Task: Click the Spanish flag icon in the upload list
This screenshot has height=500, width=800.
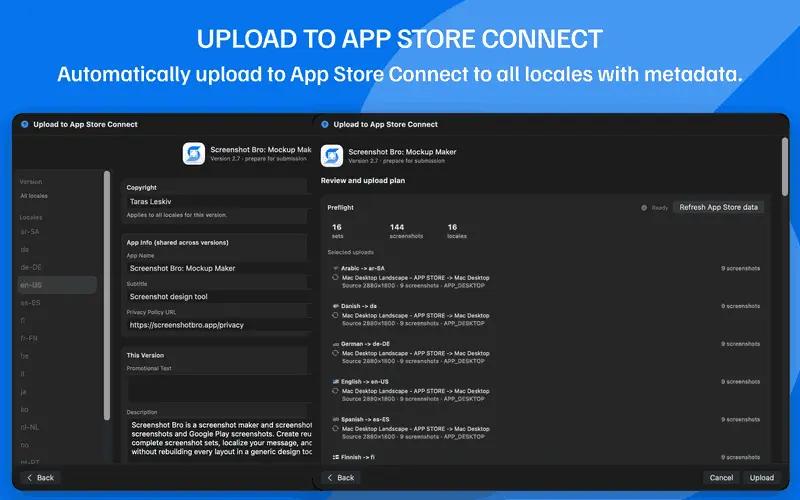Action: coord(336,419)
